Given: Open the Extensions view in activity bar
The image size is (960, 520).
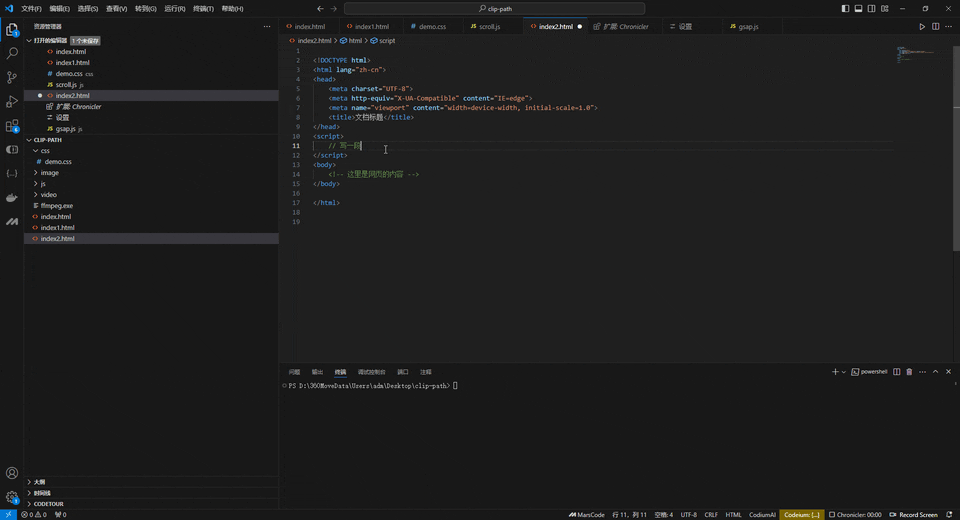Looking at the screenshot, I should [x=12, y=126].
